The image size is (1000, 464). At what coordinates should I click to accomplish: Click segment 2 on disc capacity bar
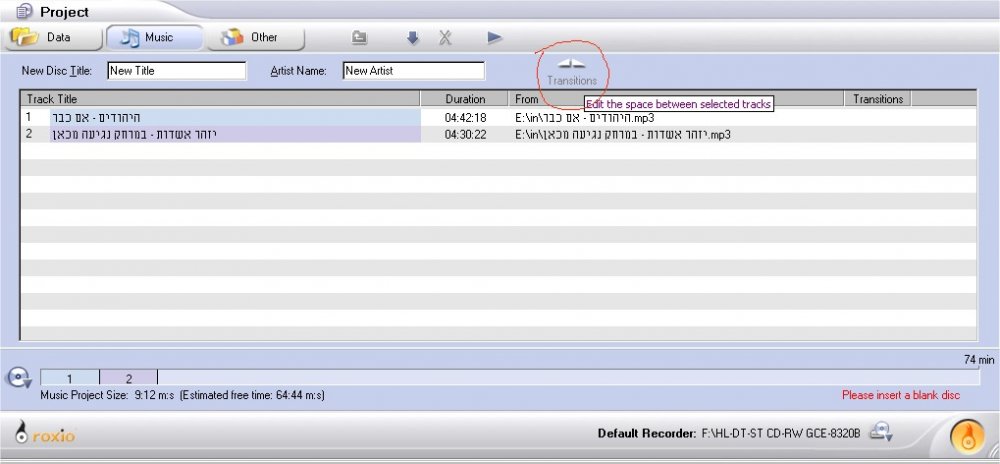coord(128,378)
